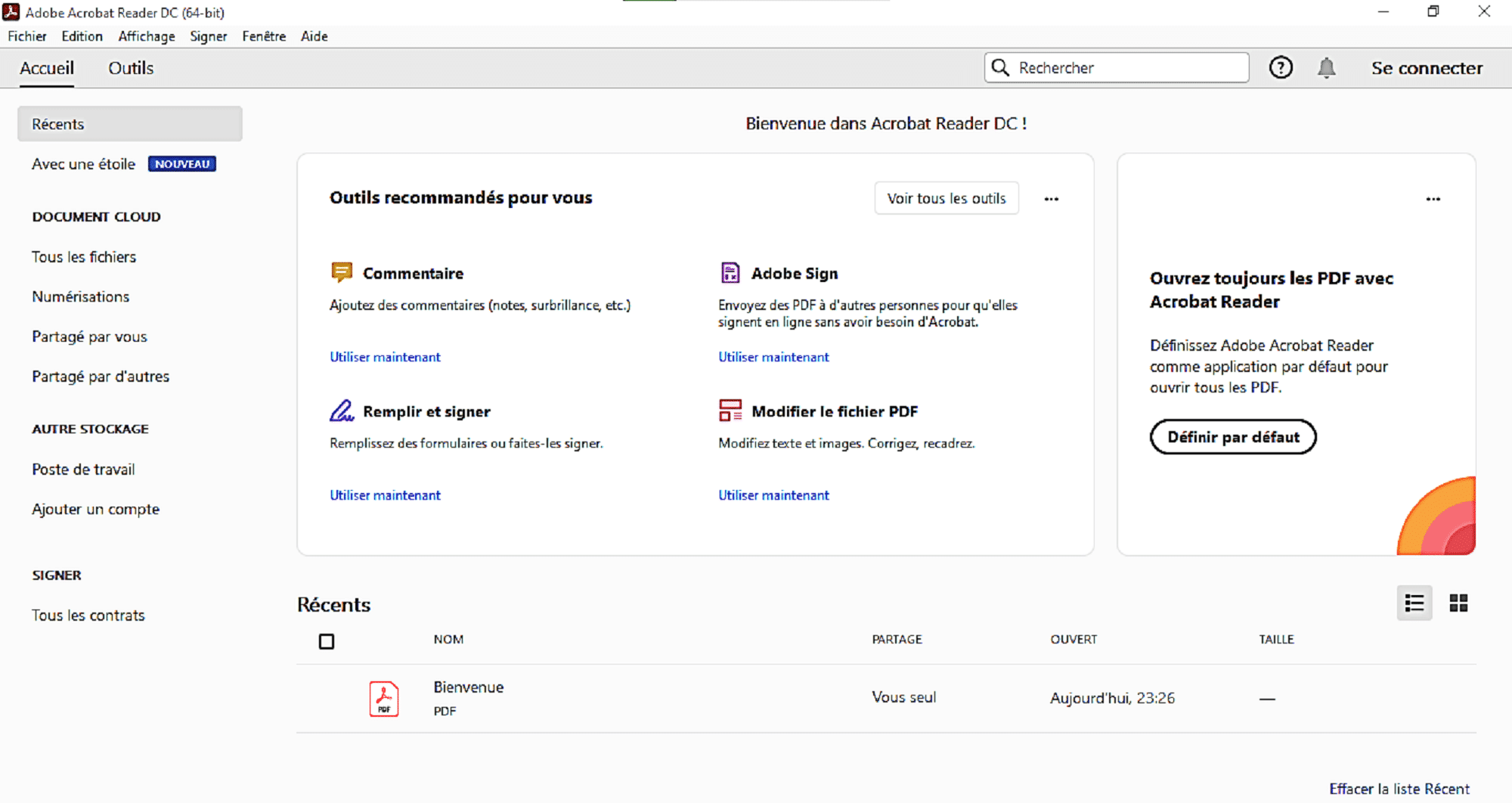1512x803 pixels.
Task: Sort recents by the PARTAGE column
Action: click(x=897, y=640)
